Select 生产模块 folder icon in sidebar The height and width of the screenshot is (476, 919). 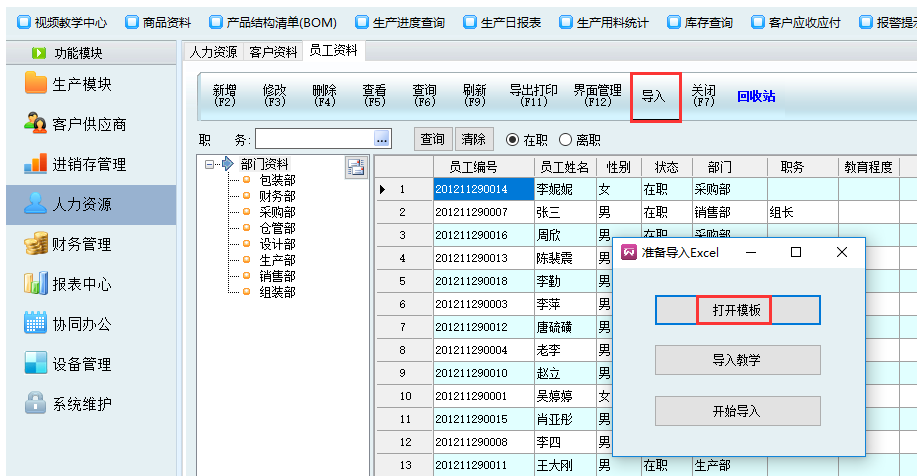tap(36, 83)
